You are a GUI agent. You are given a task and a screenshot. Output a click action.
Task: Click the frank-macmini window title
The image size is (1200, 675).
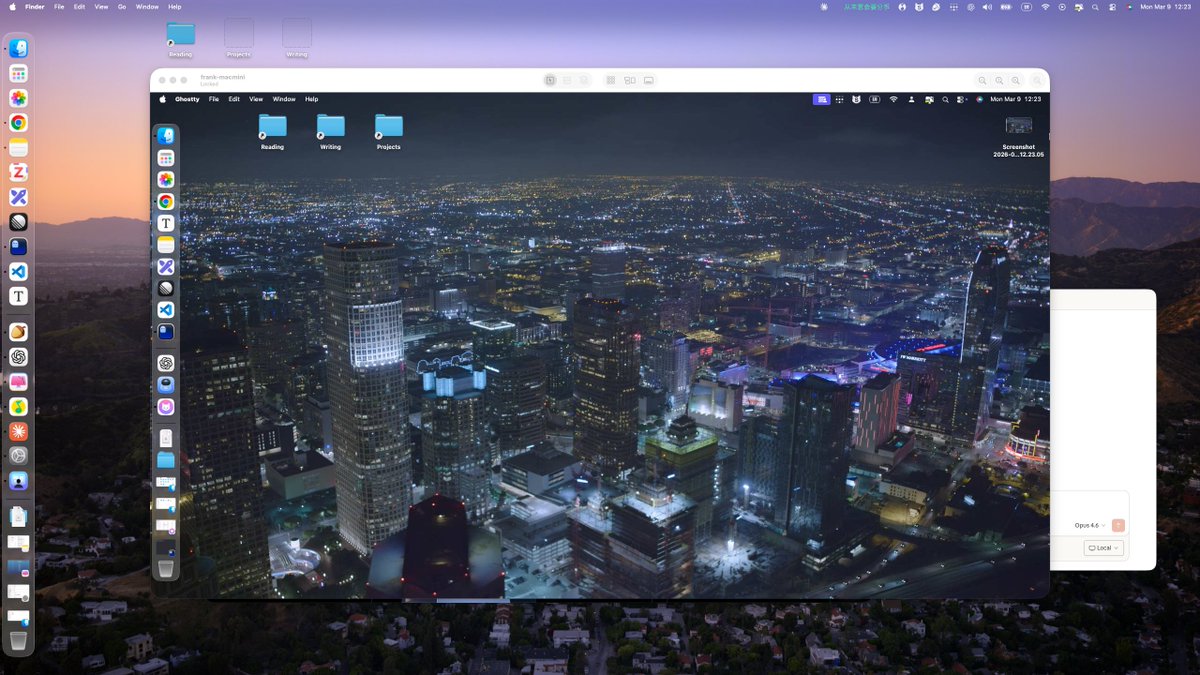[222, 77]
